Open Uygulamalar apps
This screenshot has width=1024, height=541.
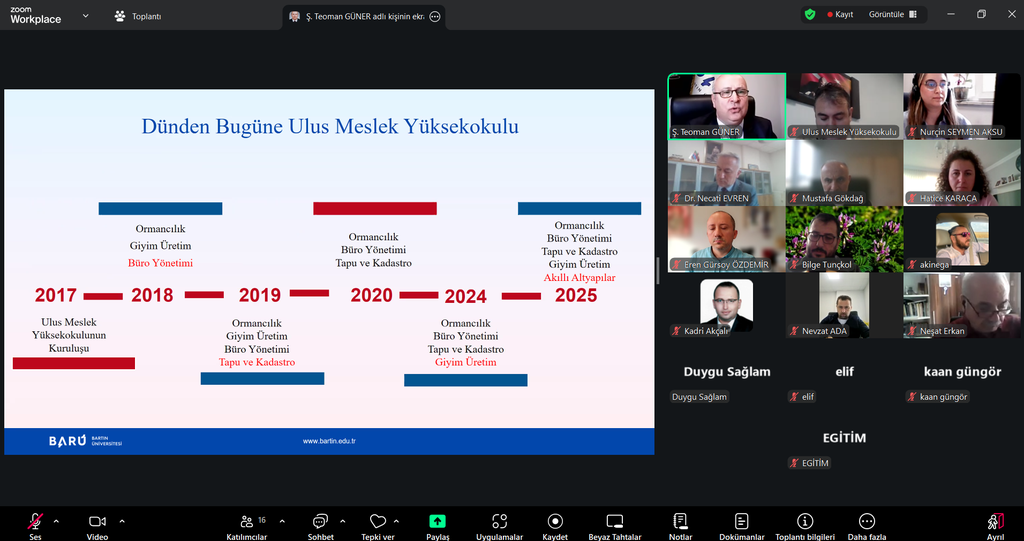click(499, 522)
